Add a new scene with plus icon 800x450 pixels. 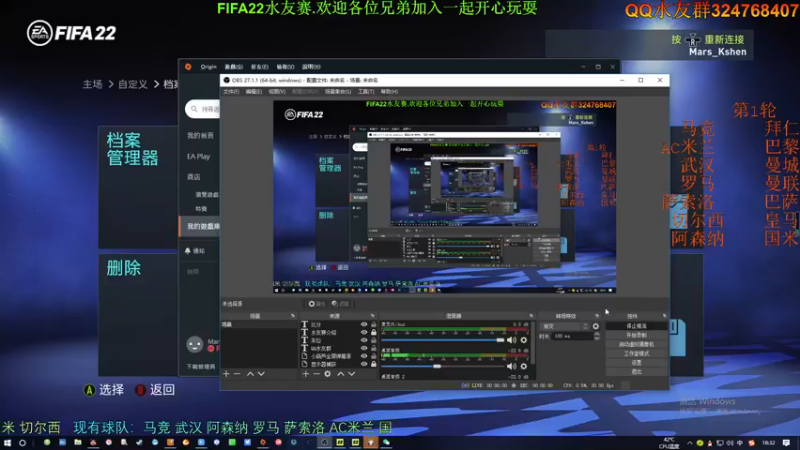pyautogui.click(x=227, y=374)
